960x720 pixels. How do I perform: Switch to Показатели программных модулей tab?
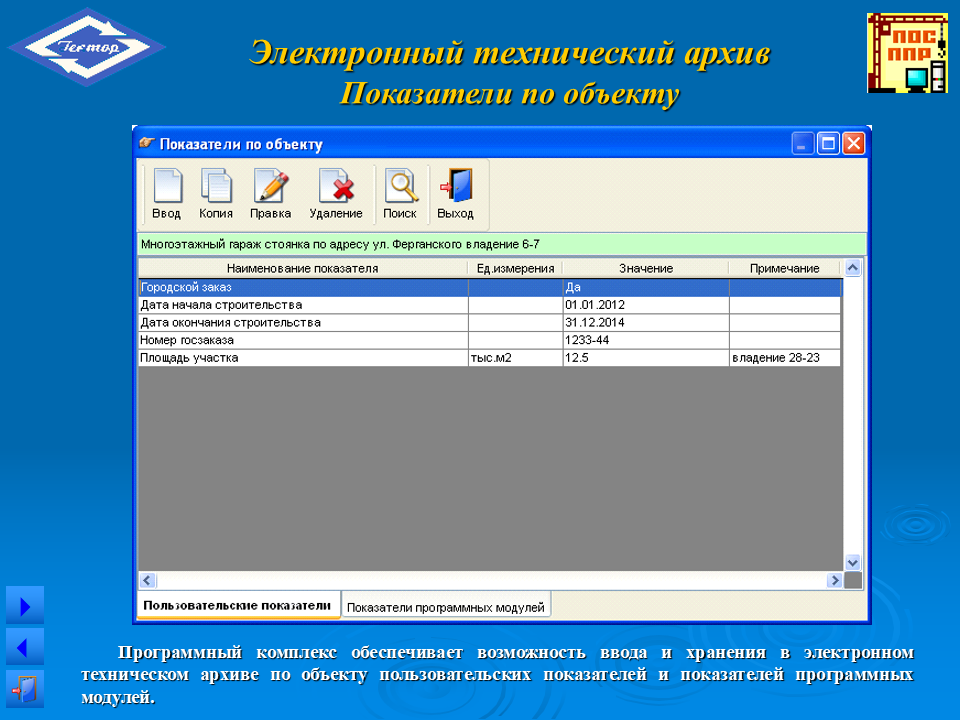[446, 607]
